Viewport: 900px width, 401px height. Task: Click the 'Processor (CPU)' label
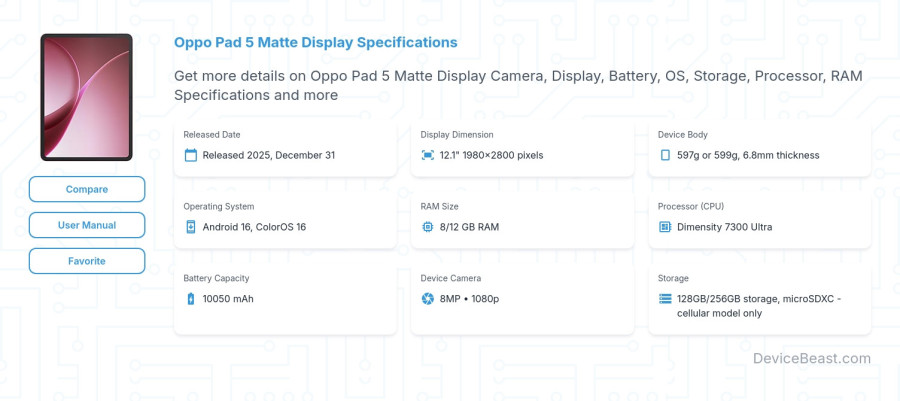tap(691, 207)
